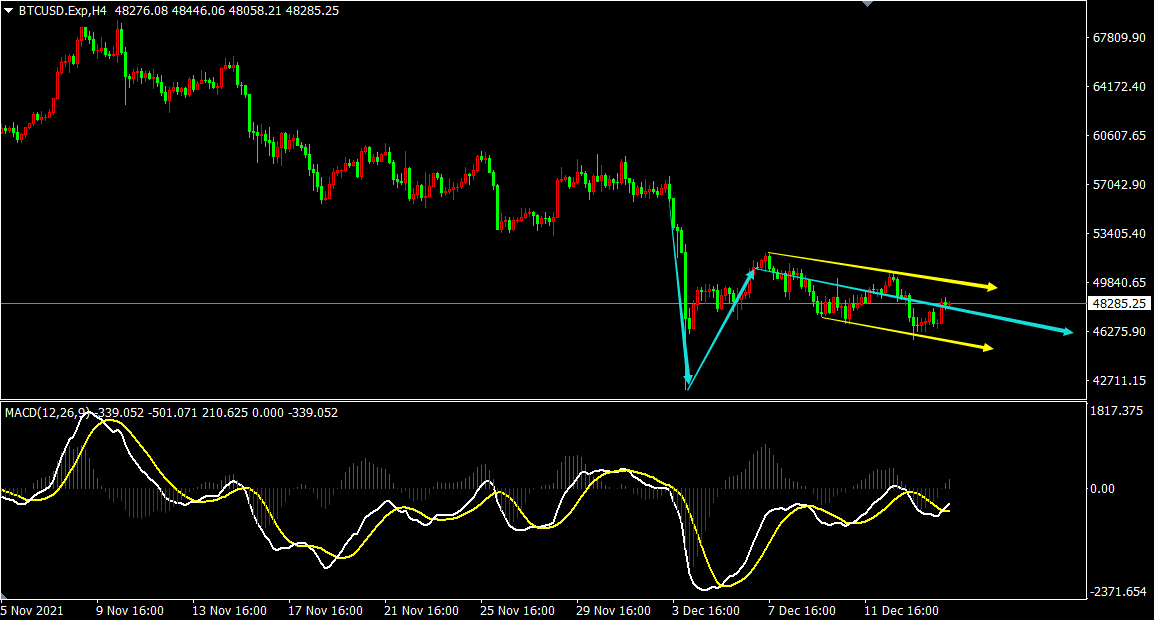The height and width of the screenshot is (620, 1154).
Task: Click the 1817.375 MACD scale maximum
Action: point(1116,411)
